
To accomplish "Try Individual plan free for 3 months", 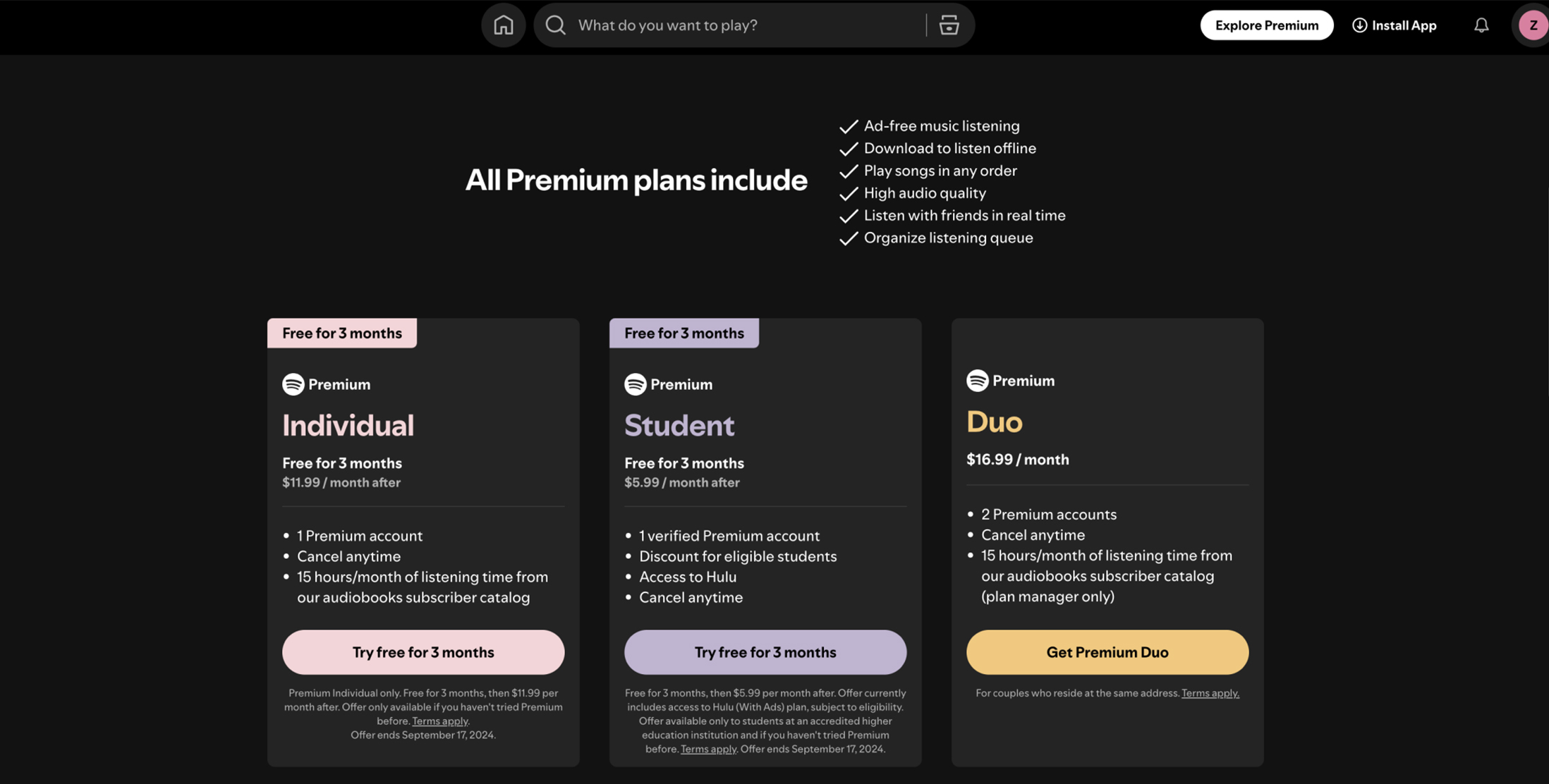I will [x=423, y=652].
